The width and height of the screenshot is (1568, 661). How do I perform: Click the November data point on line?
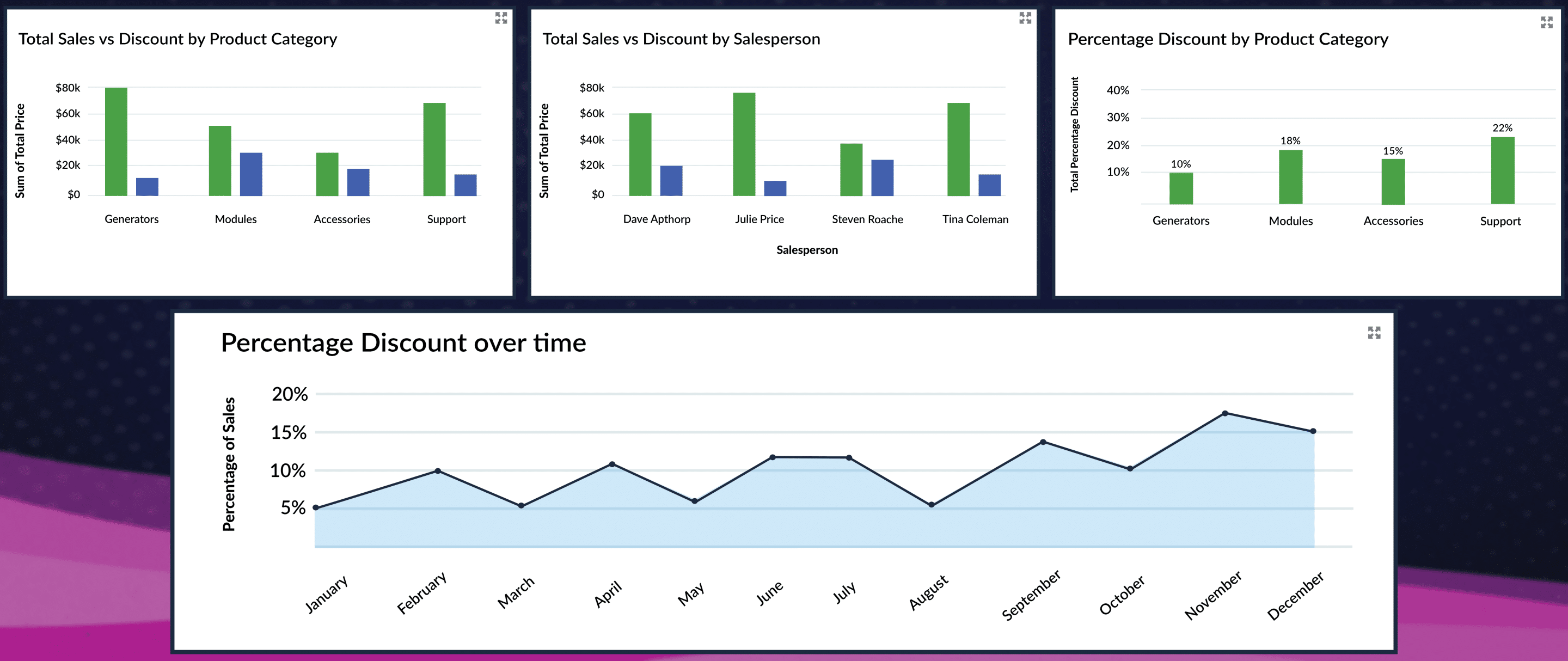coord(1224,413)
